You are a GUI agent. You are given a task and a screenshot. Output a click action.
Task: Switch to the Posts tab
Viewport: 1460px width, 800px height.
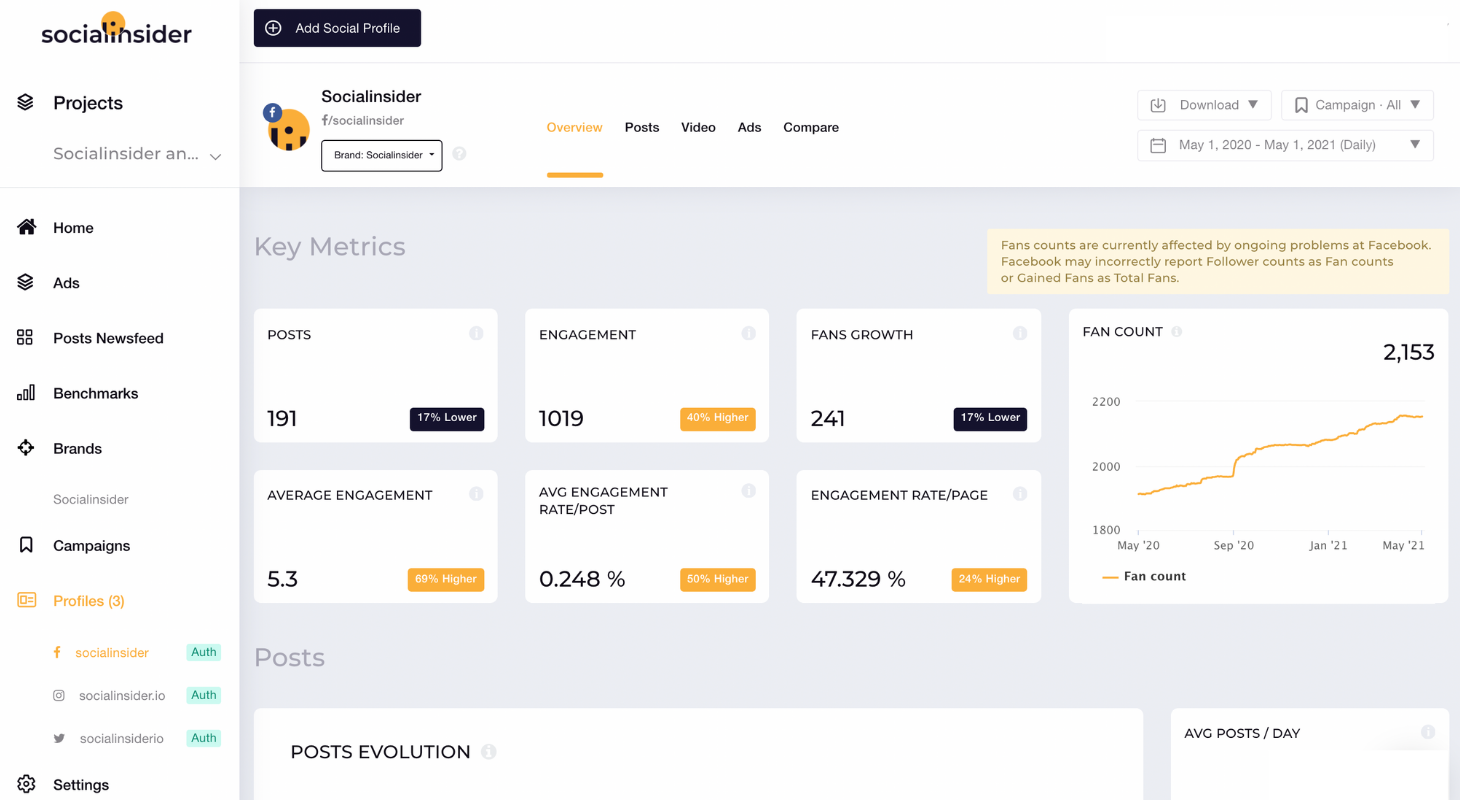tap(642, 127)
